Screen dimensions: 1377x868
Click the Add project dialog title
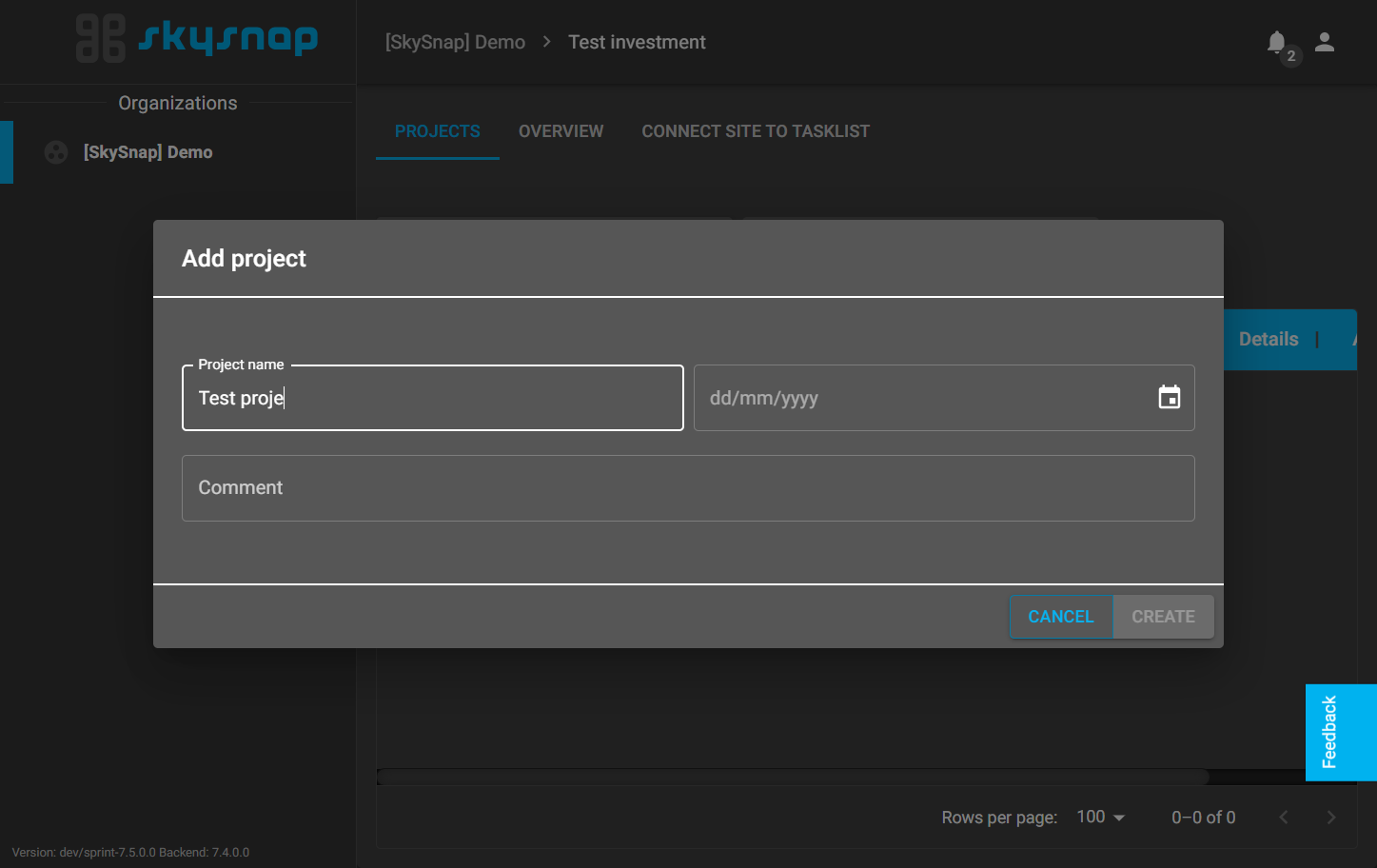(244, 259)
